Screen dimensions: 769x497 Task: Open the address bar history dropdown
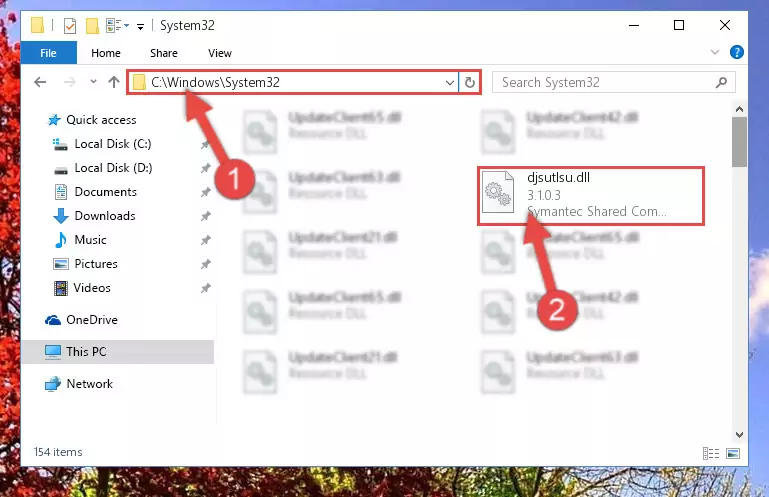click(x=449, y=82)
